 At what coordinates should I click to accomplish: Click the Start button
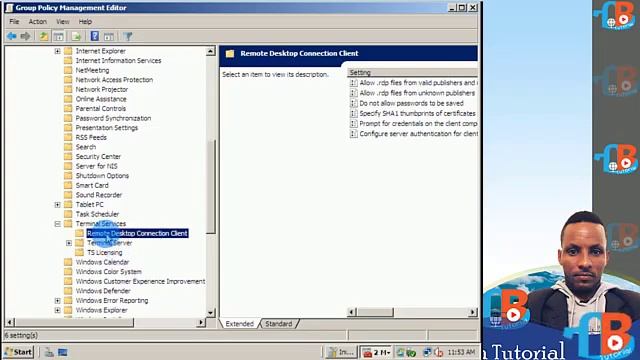pyautogui.click(x=18, y=352)
